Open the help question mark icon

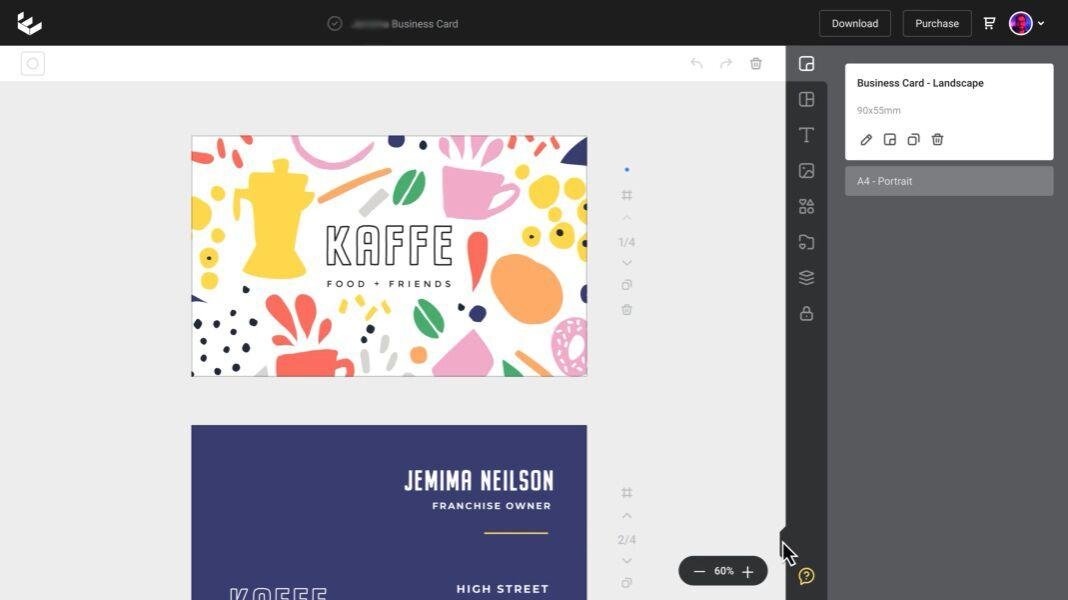tap(806, 576)
